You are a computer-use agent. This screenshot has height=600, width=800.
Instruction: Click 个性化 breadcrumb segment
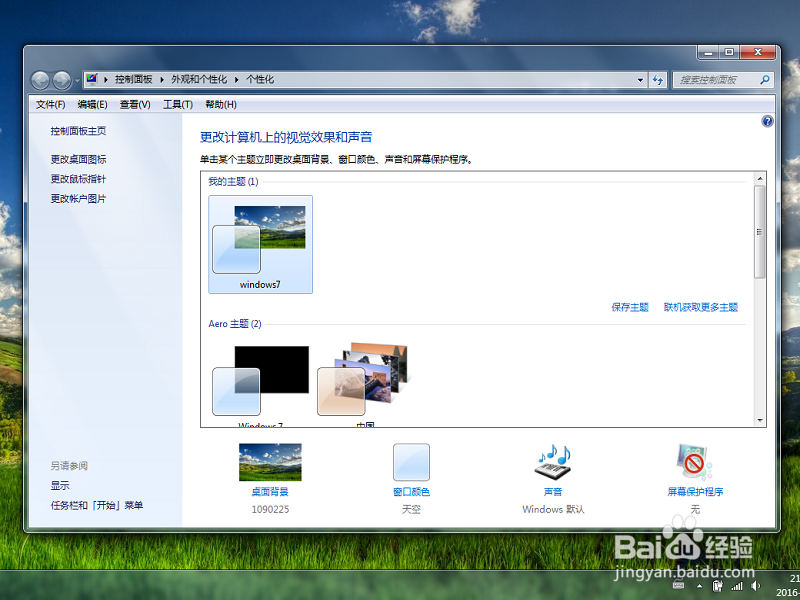tap(260, 80)
